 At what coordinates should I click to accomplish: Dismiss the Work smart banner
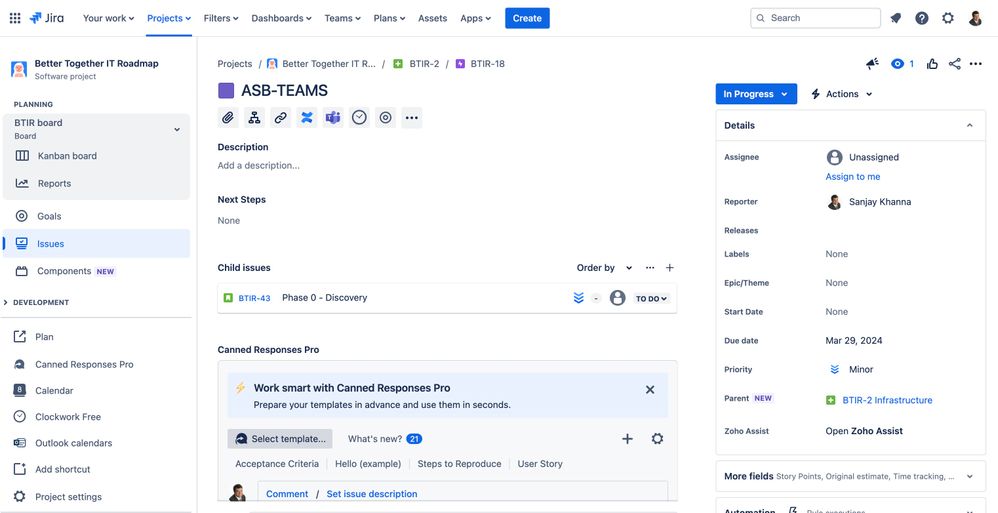(x=650, y=390)
